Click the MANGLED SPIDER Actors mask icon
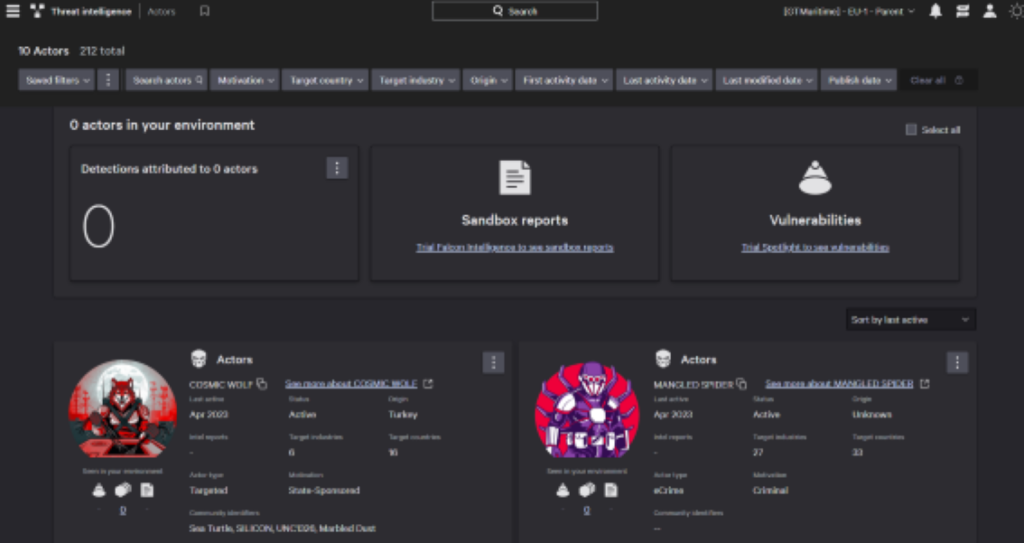The image size is (1024, 543). click(x=663, y=359)
